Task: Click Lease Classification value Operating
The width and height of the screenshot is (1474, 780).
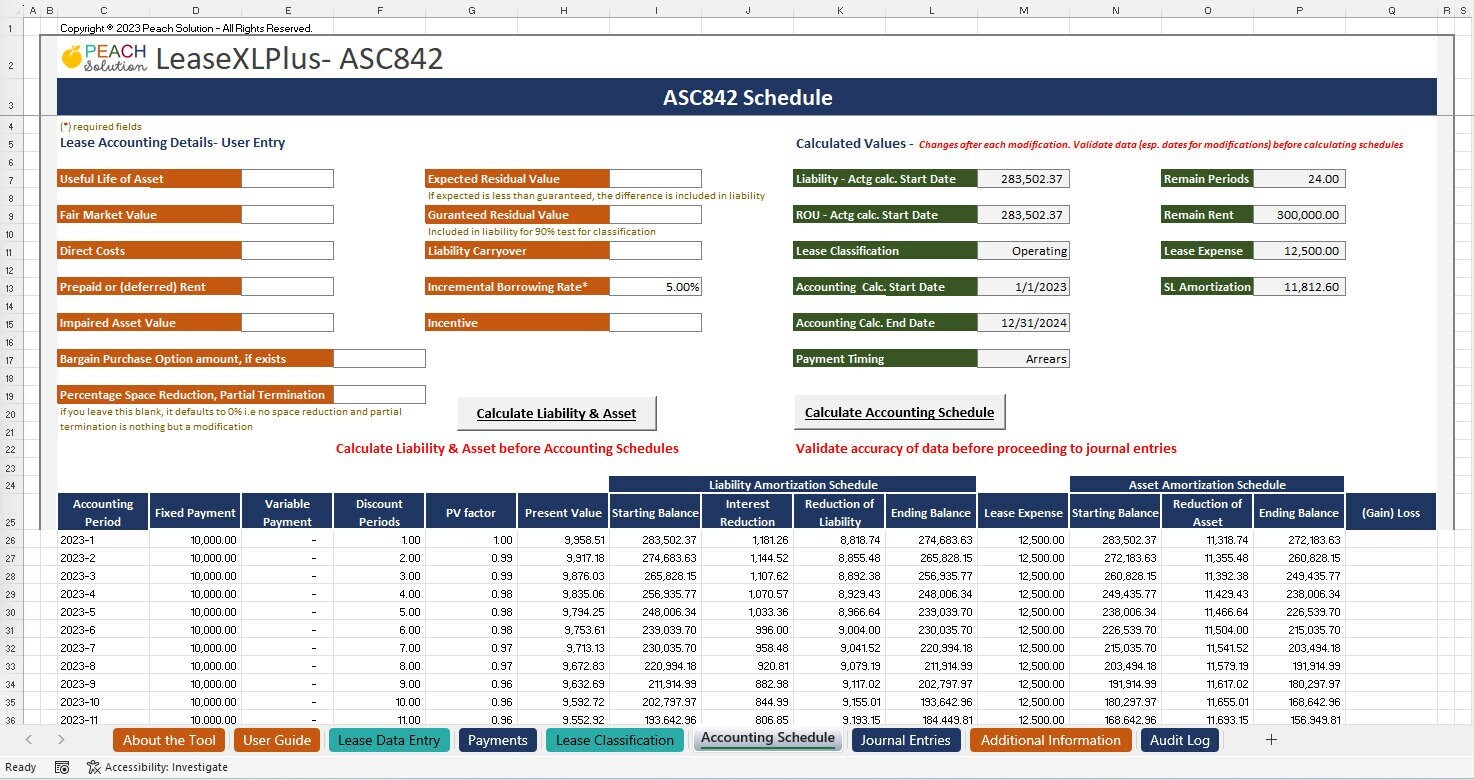Action: point(1023,251)
